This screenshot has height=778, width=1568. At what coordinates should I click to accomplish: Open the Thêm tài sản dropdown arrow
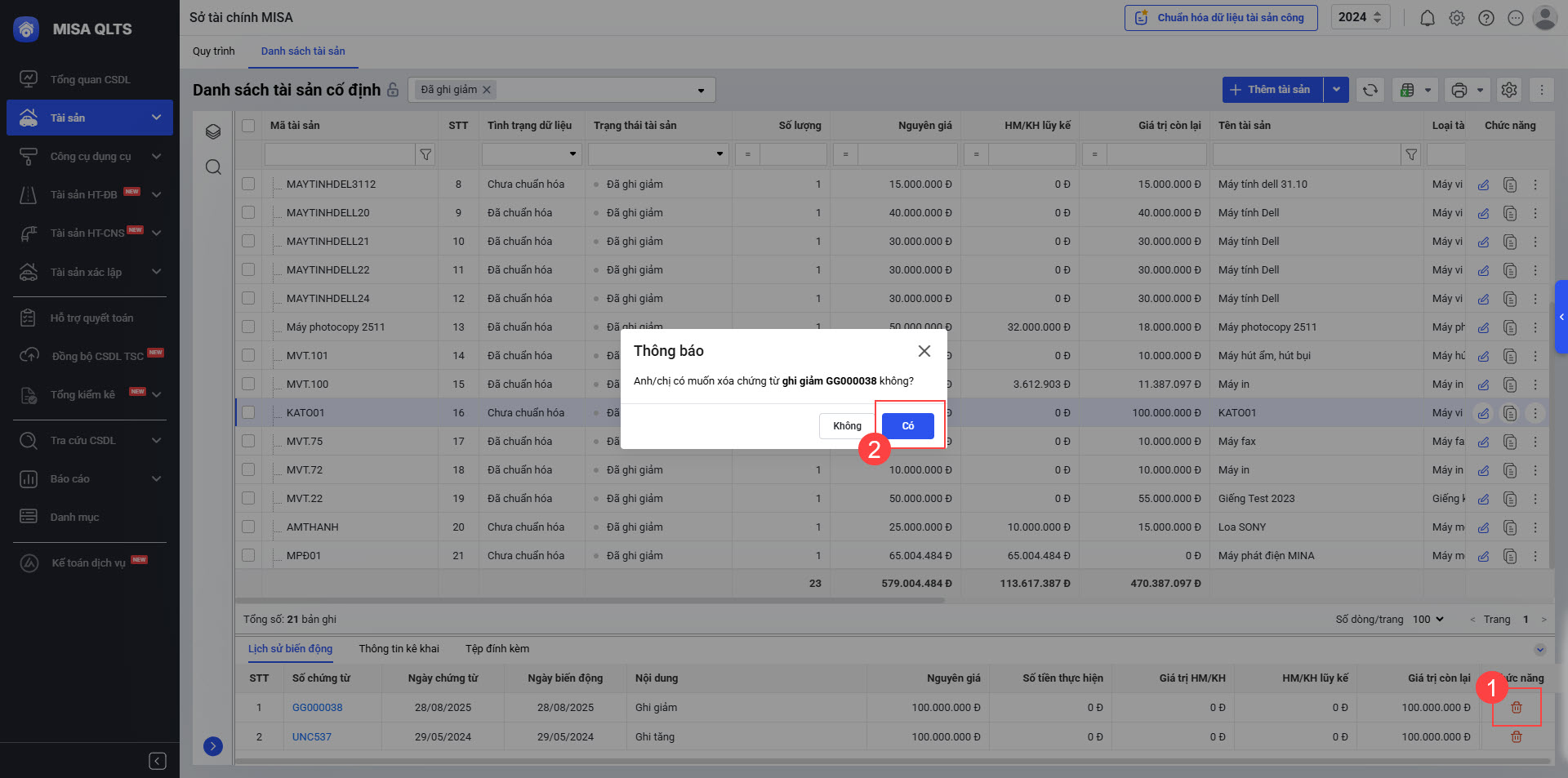tap(1336, 90)
